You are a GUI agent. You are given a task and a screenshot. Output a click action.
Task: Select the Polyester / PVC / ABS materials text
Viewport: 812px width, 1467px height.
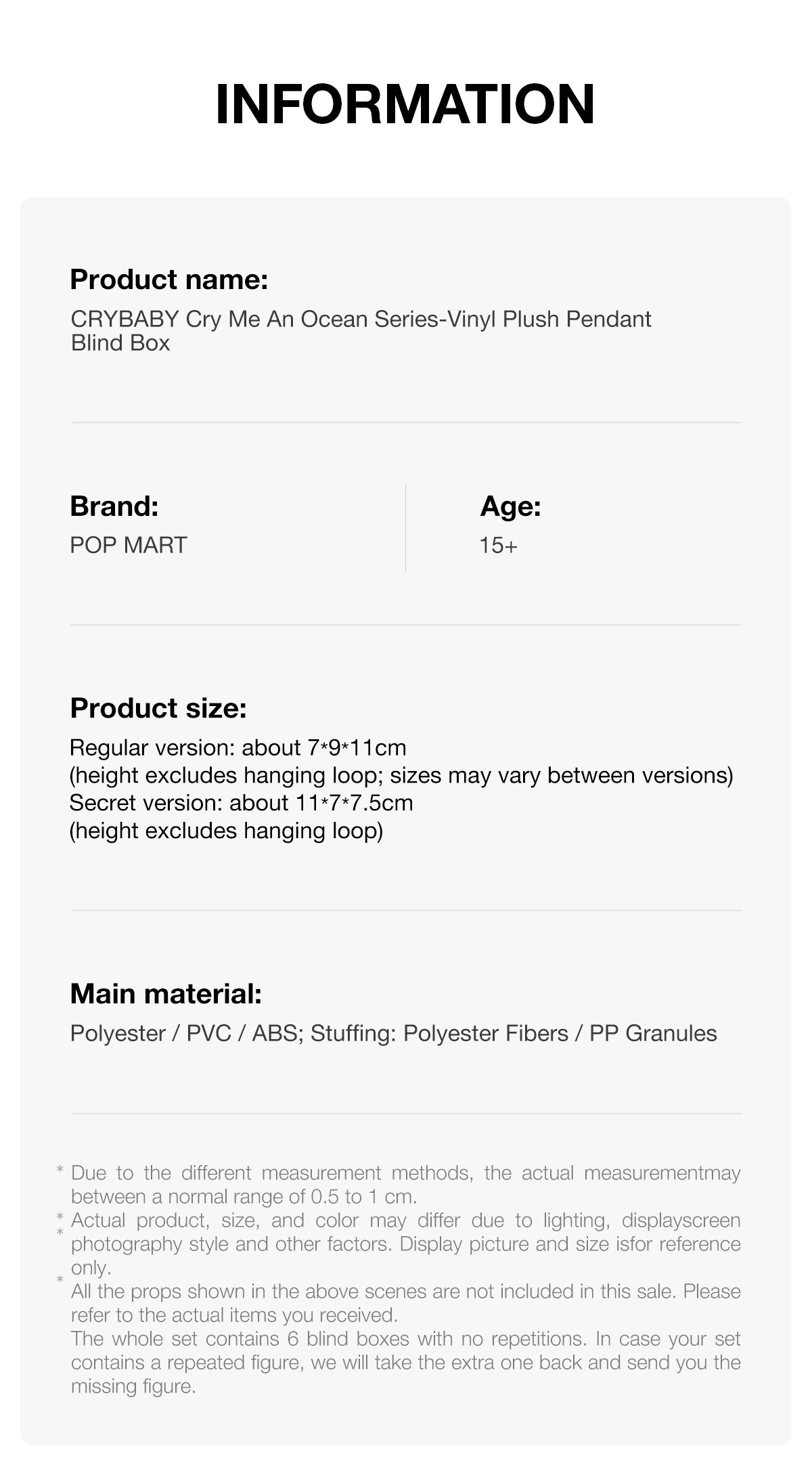click(394, 1034)
